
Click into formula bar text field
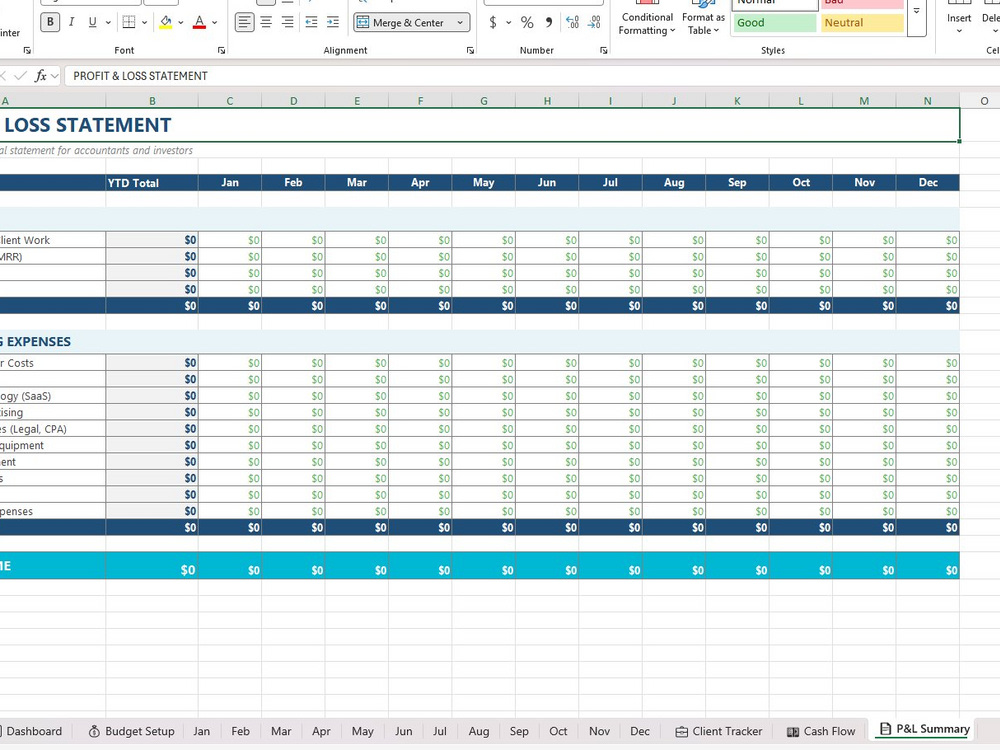point(533,76)
